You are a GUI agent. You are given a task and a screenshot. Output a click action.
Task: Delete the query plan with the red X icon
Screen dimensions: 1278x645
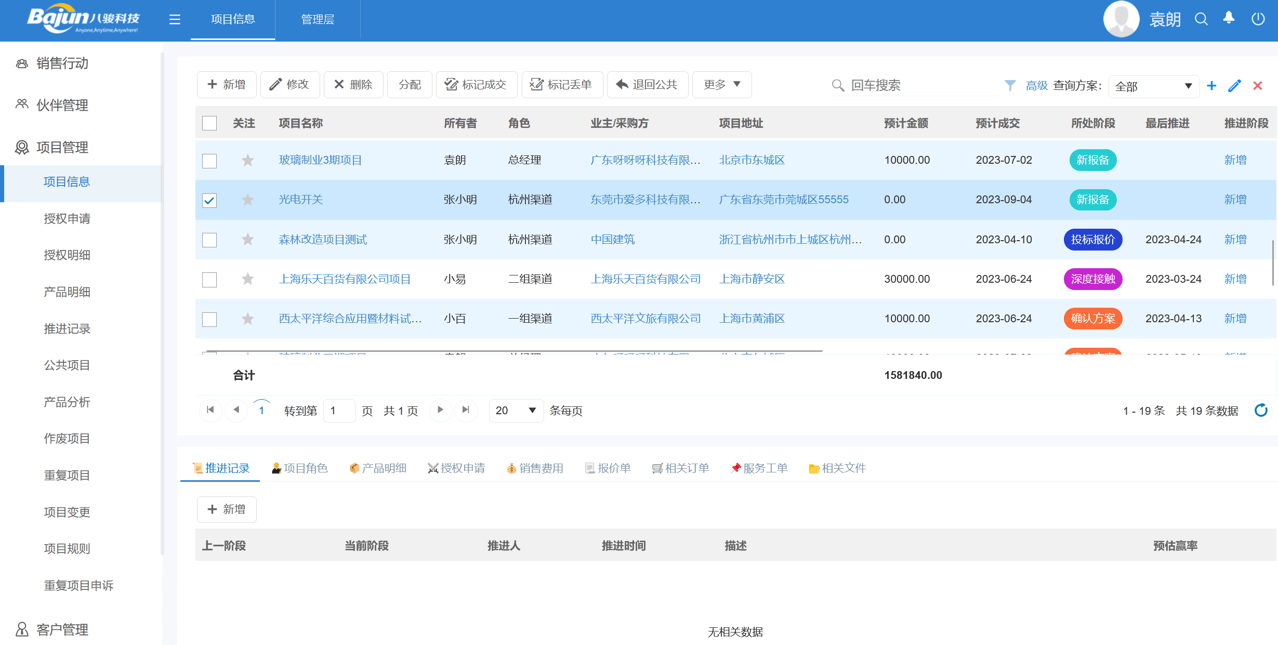[1258, 86]
